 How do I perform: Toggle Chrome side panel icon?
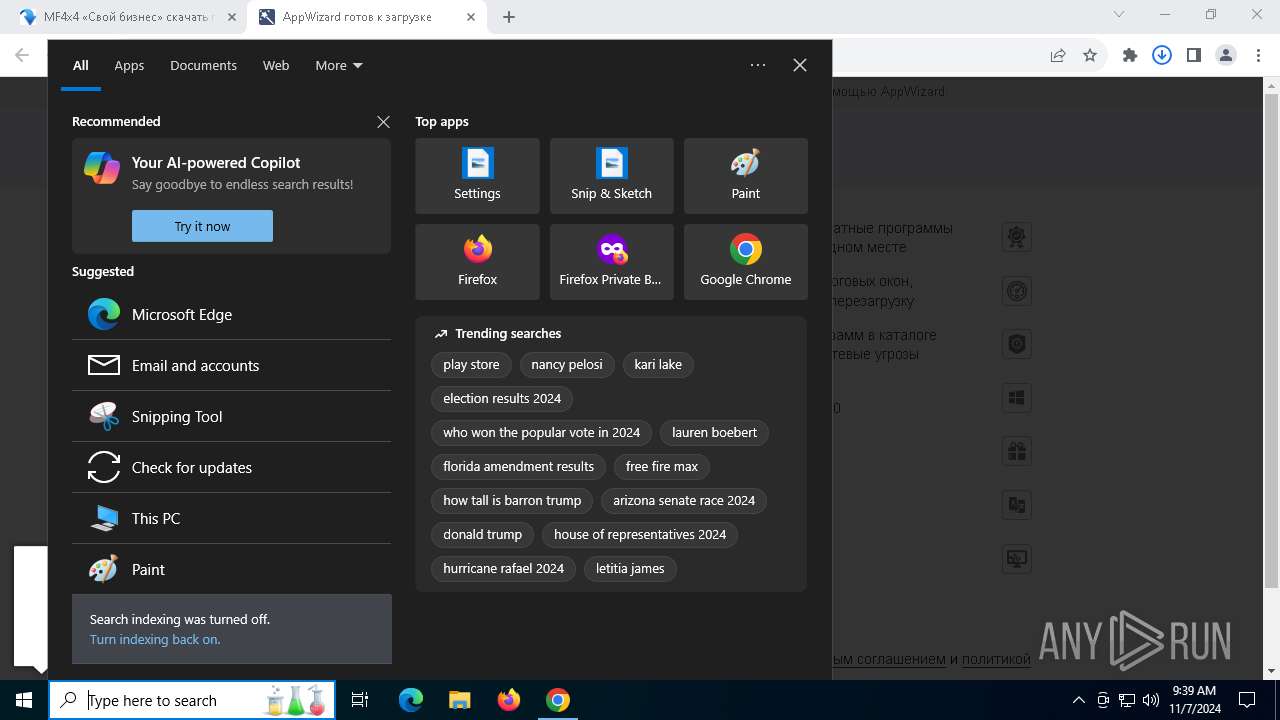pyautogui.click(x=1194, y=56)
